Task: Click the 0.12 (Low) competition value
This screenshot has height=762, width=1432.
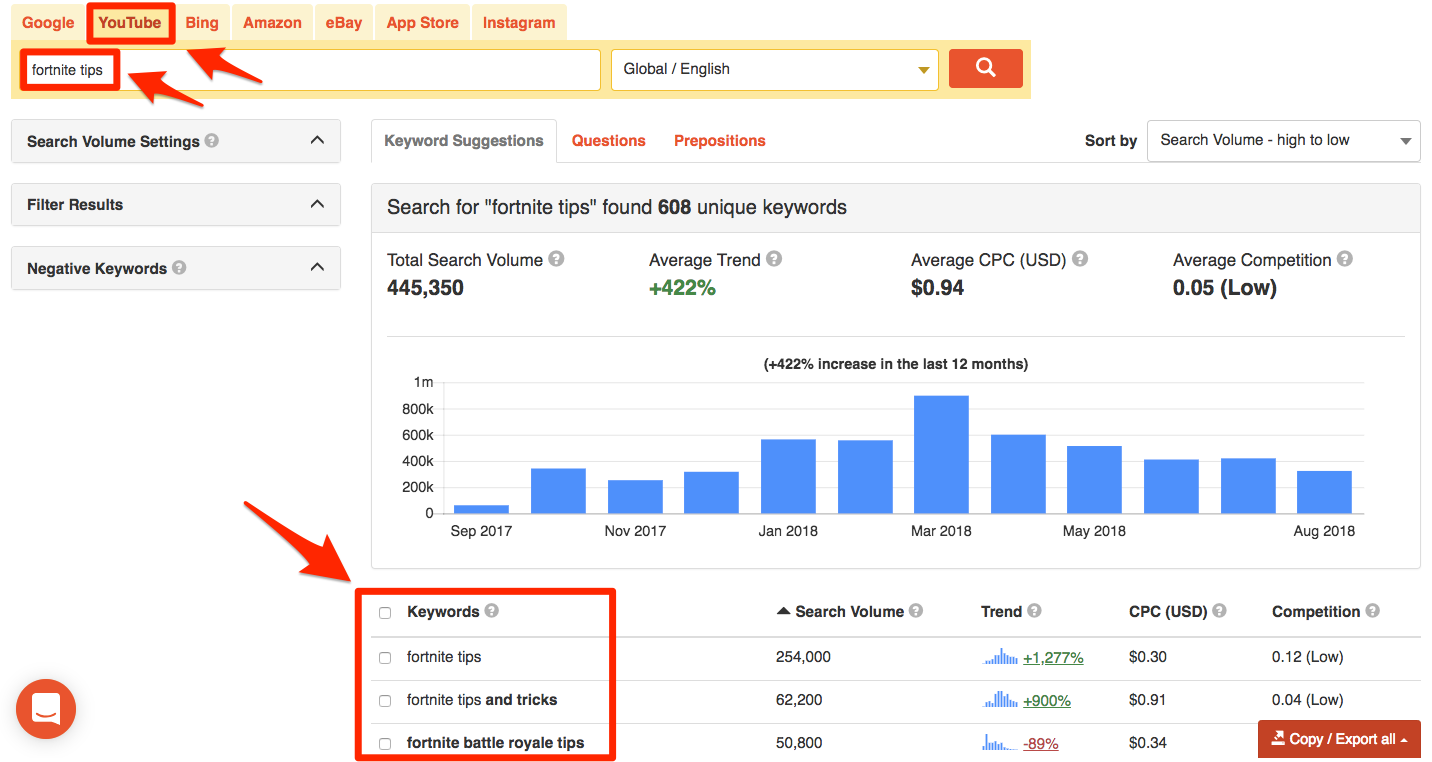Action: [1308, 657]
